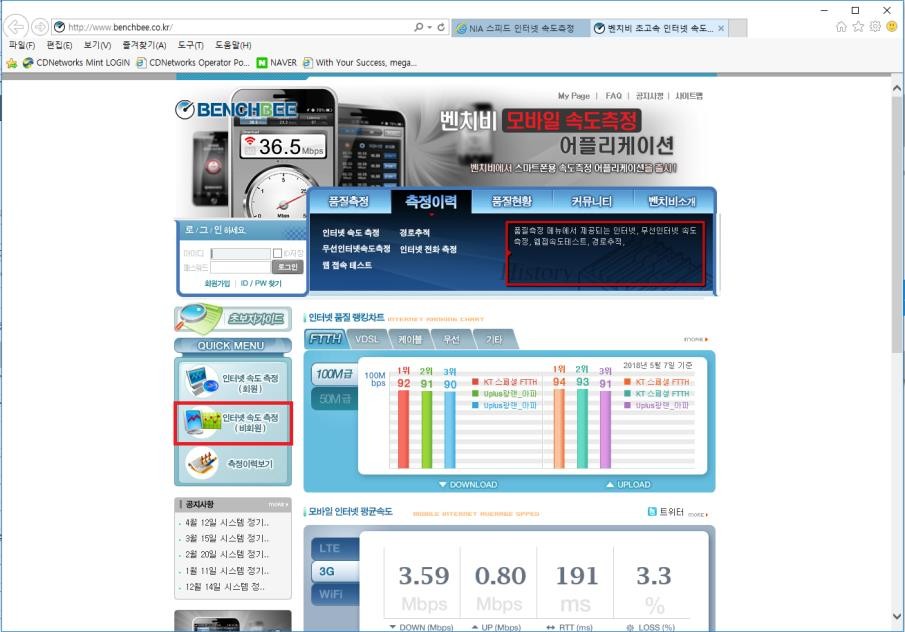Click the browser Forward arrow button
This screenshot has width=905, height=632.
click(39, 27)
